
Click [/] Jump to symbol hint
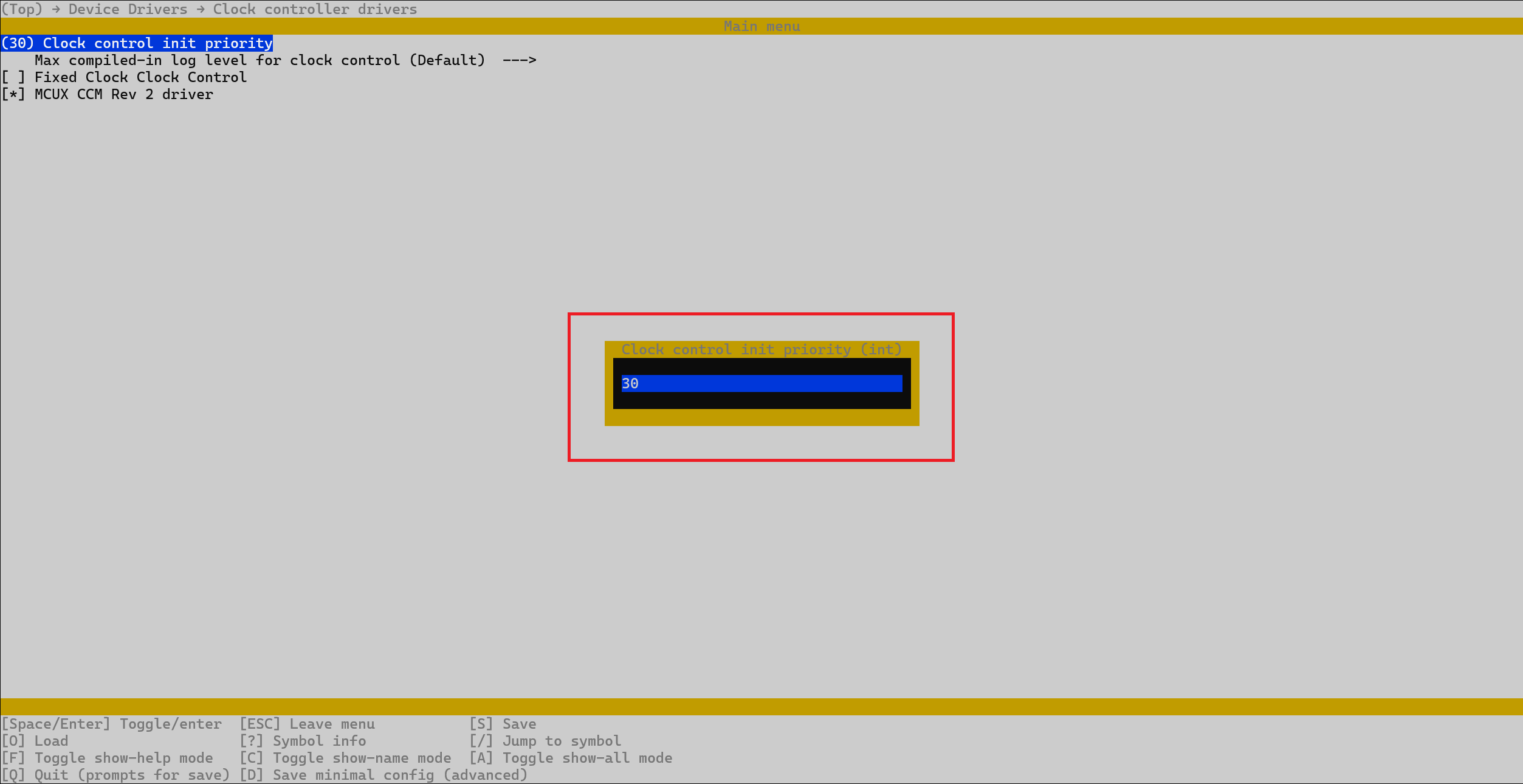pyautogui.click(x=545, y=741)
